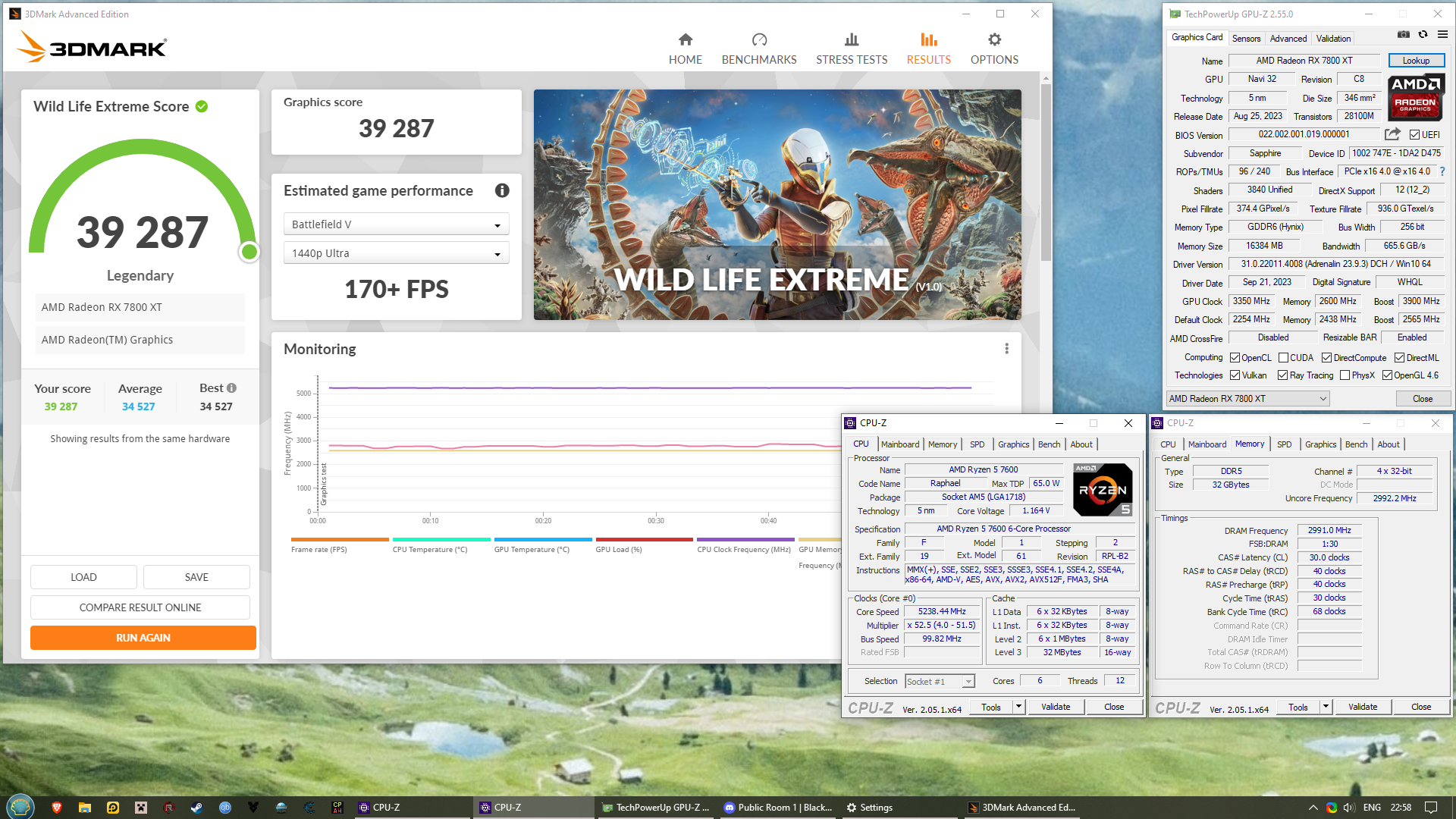Launch Steam from the taskbar
Viewport: 1456px width, 819px height.
pyautogui.click(x=196, y=808)
